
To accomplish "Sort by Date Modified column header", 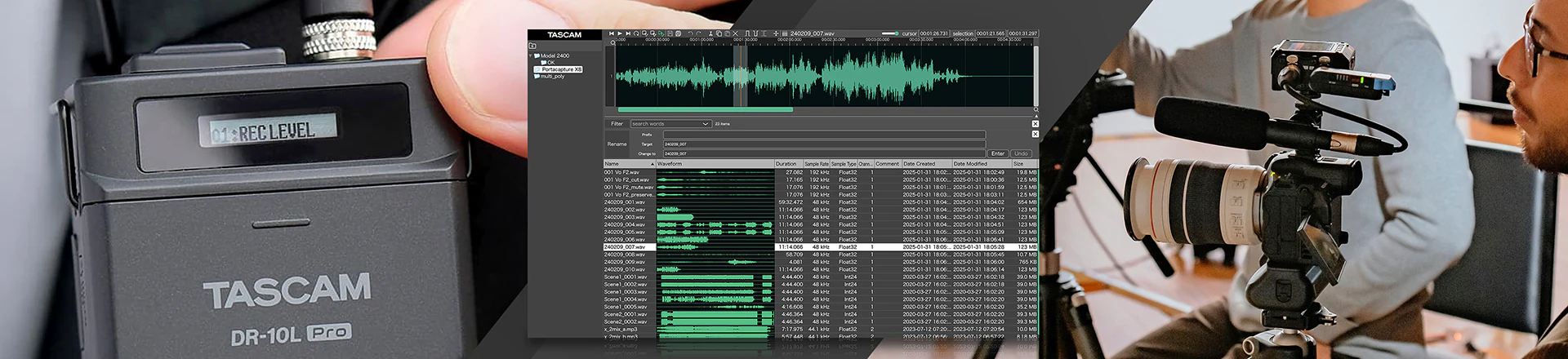I will click(x=981, y=164).
